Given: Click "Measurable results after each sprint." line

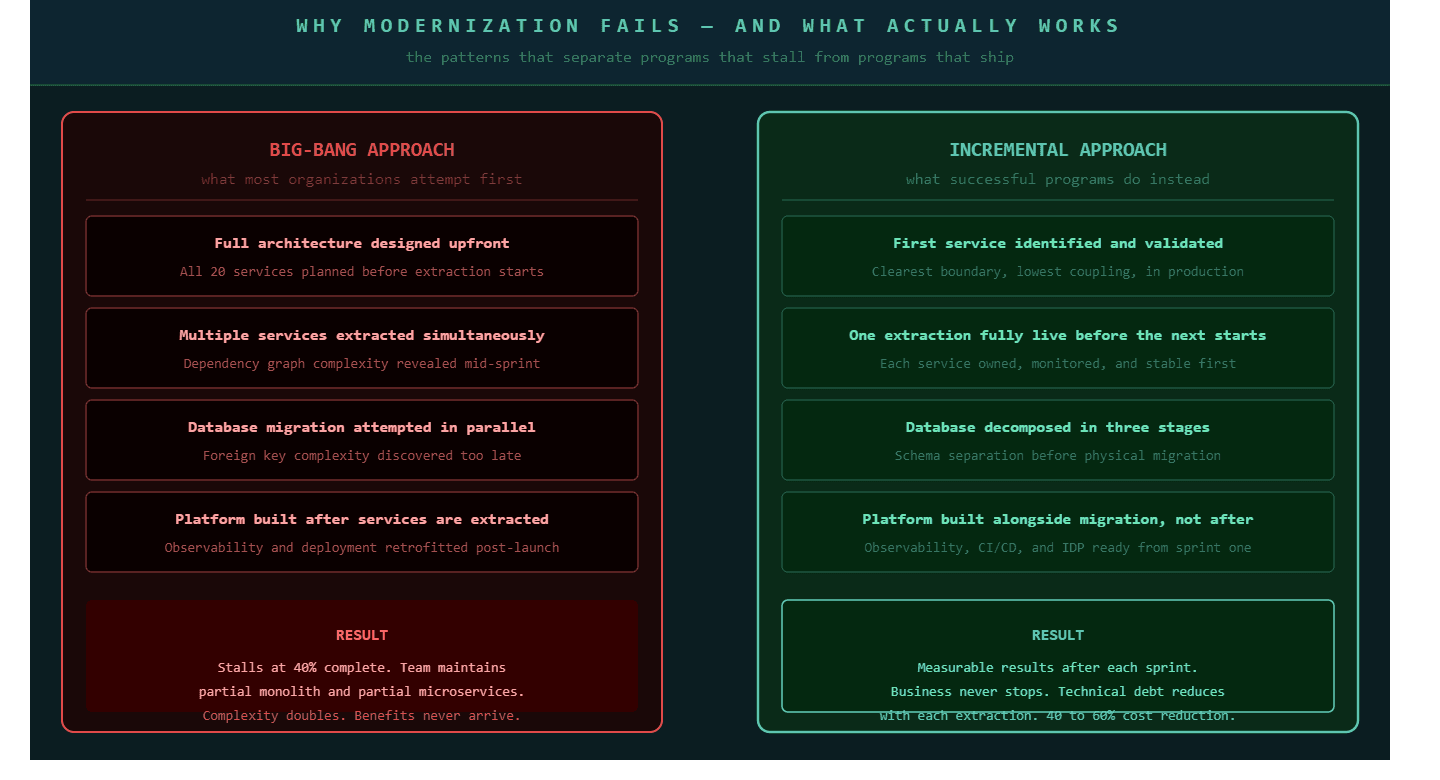Looking at the screenshot, I should 1058,668.
